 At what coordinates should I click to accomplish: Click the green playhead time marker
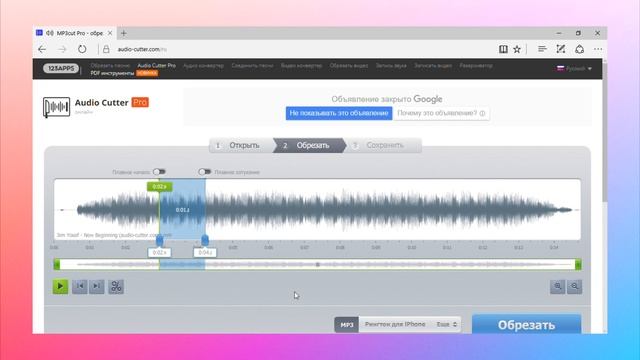(x=160, y=187)
